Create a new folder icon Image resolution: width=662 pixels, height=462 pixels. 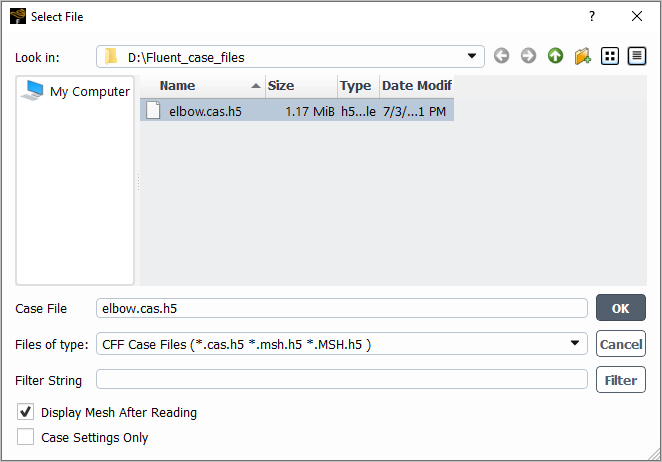click(x=583, y=56)
